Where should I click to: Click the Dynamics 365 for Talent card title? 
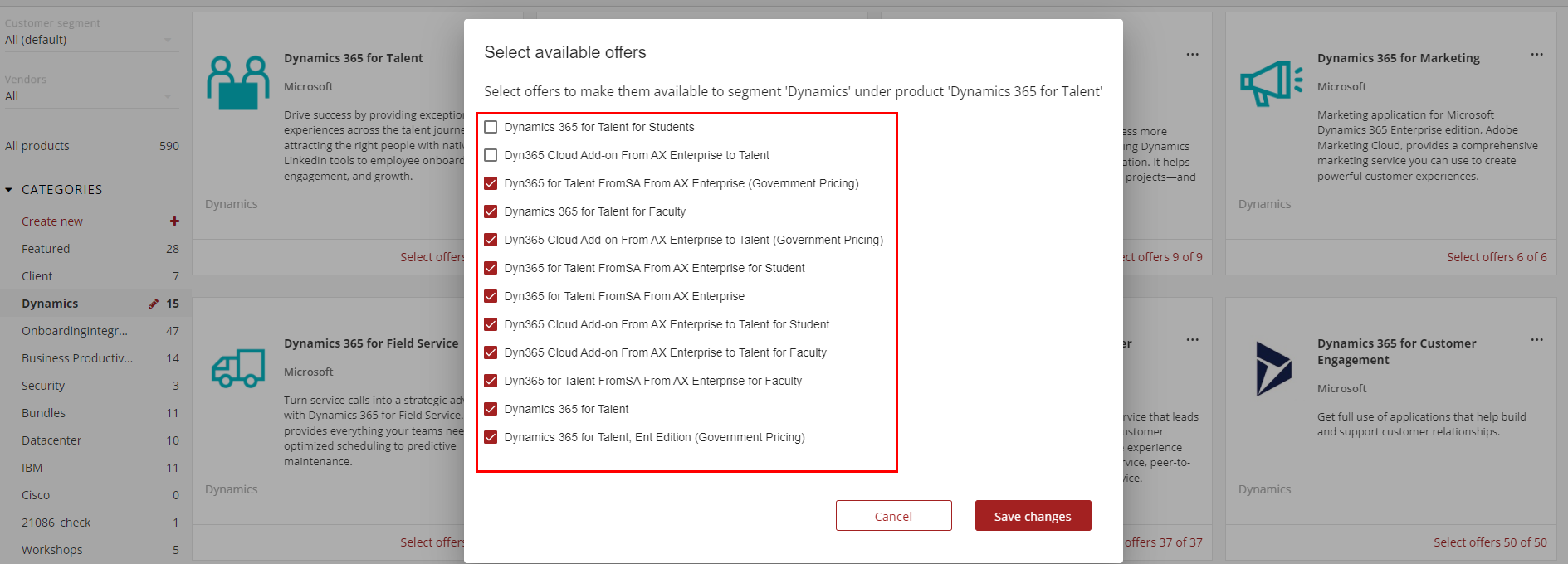(354, 58)
